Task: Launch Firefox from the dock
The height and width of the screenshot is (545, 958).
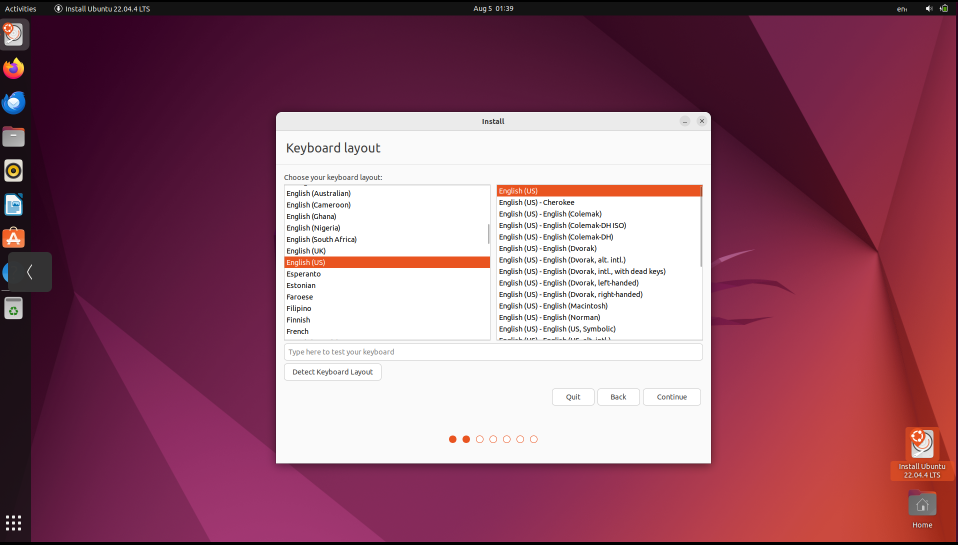Action: coord(13,68)
